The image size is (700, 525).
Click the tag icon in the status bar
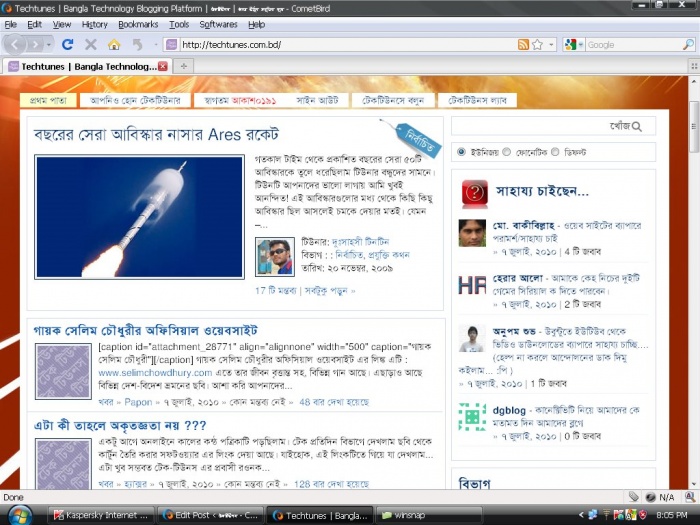(633, 496)
